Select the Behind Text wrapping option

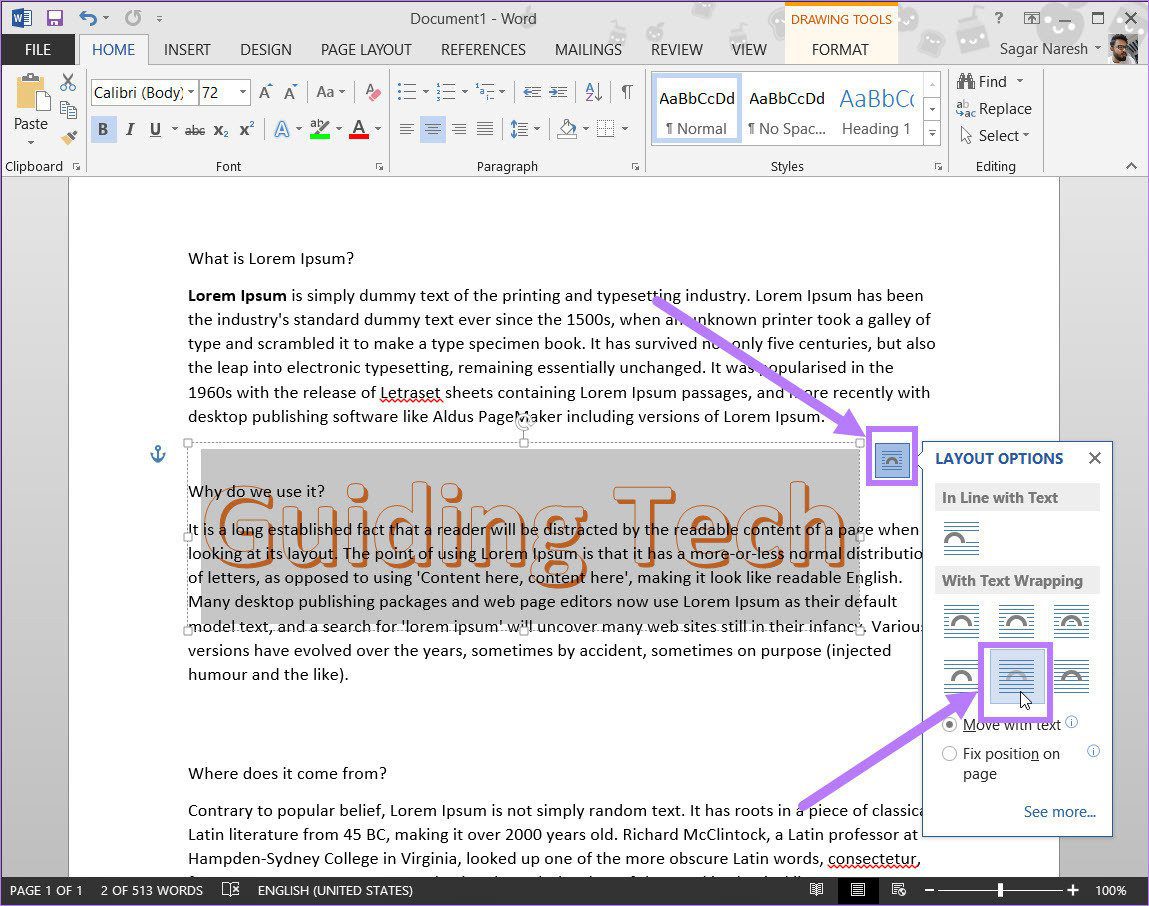point(1016,676)
